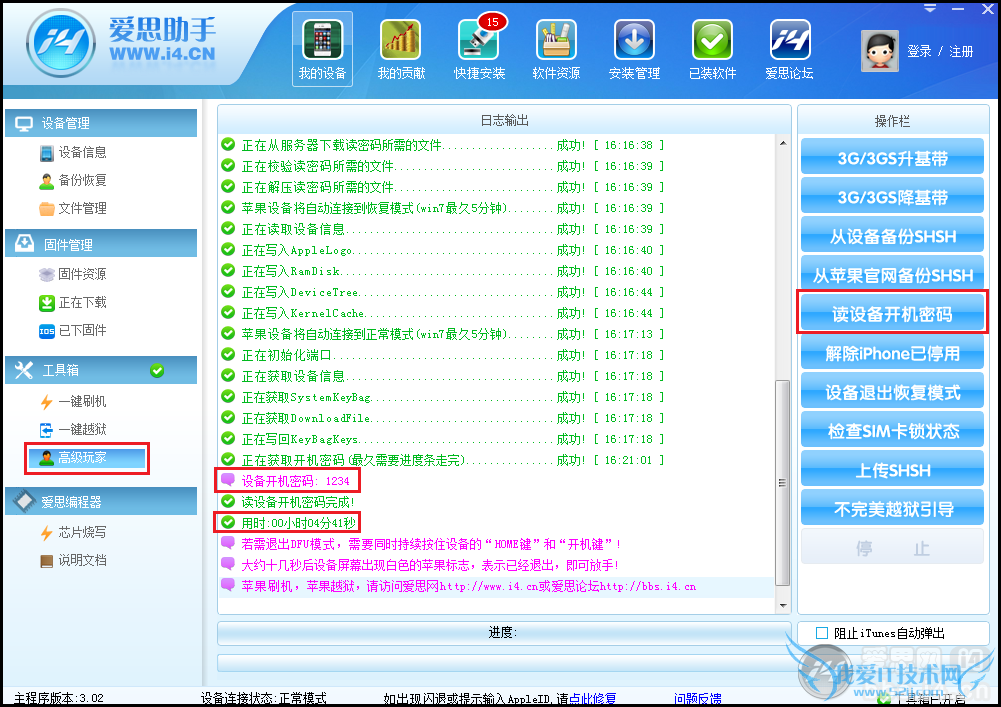This screenshot has height=707, width=1001.
Task: Click the 问题反馈 link
Action: pyautogui.click(x=698, y=699)
